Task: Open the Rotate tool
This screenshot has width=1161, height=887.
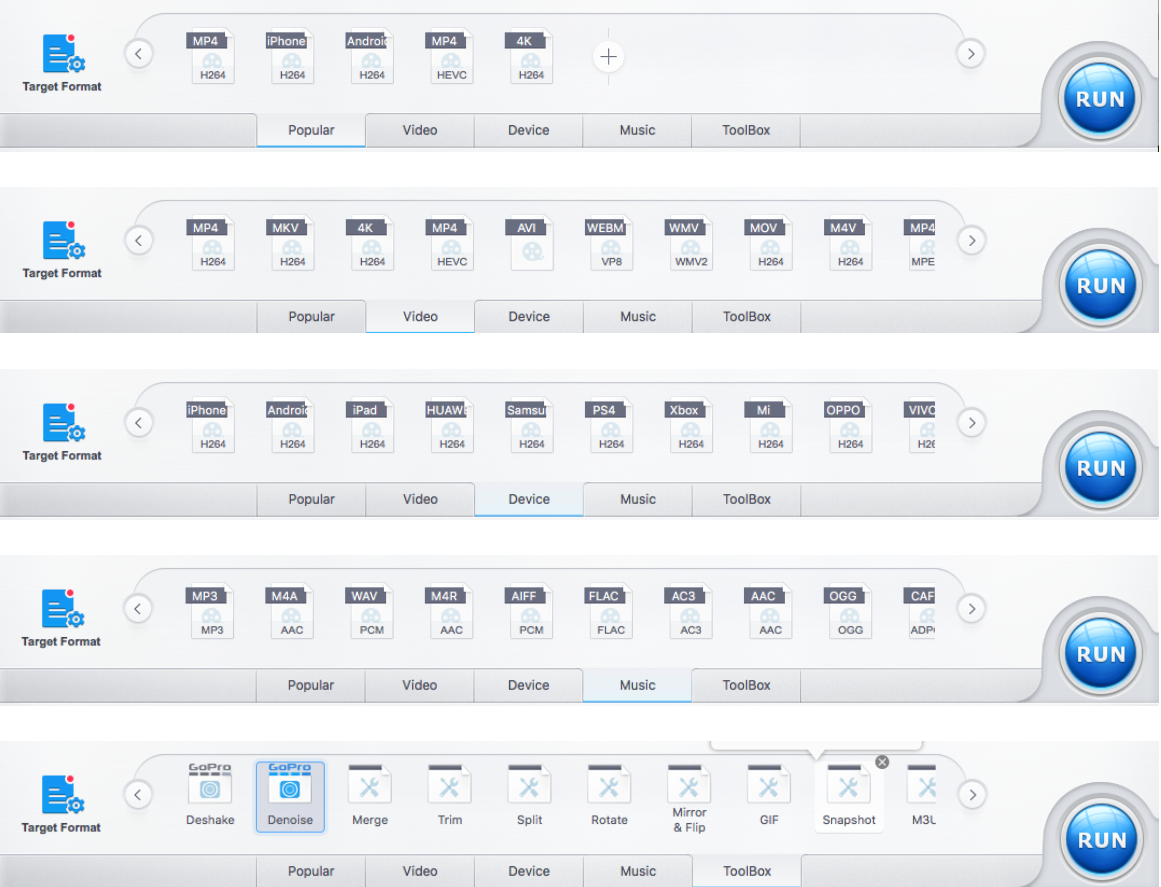Action: (609, 796)
